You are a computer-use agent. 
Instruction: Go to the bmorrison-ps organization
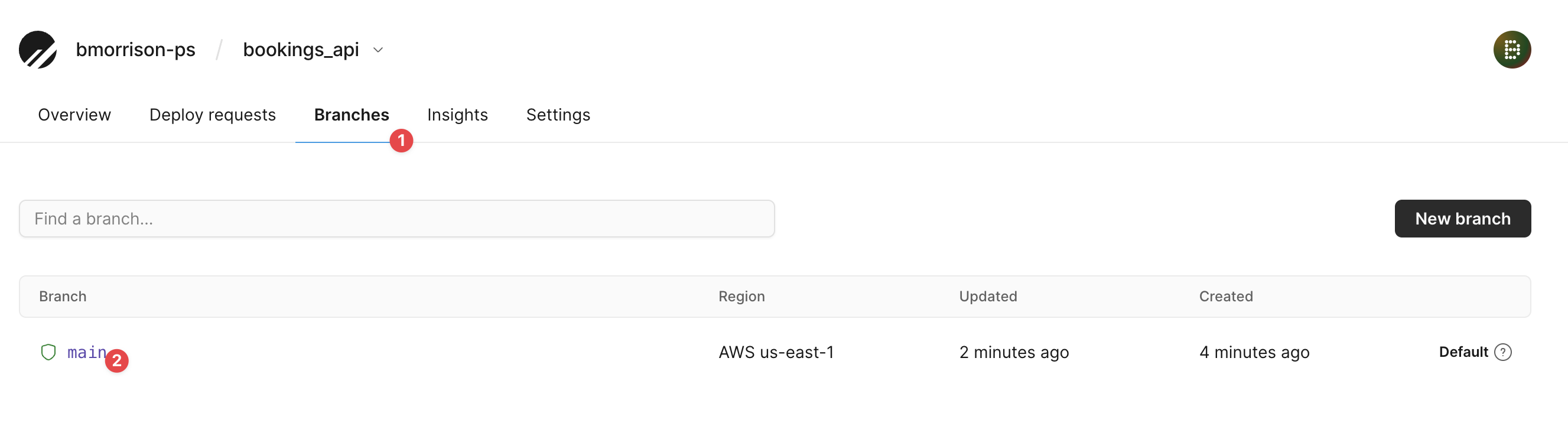point(135,49)
